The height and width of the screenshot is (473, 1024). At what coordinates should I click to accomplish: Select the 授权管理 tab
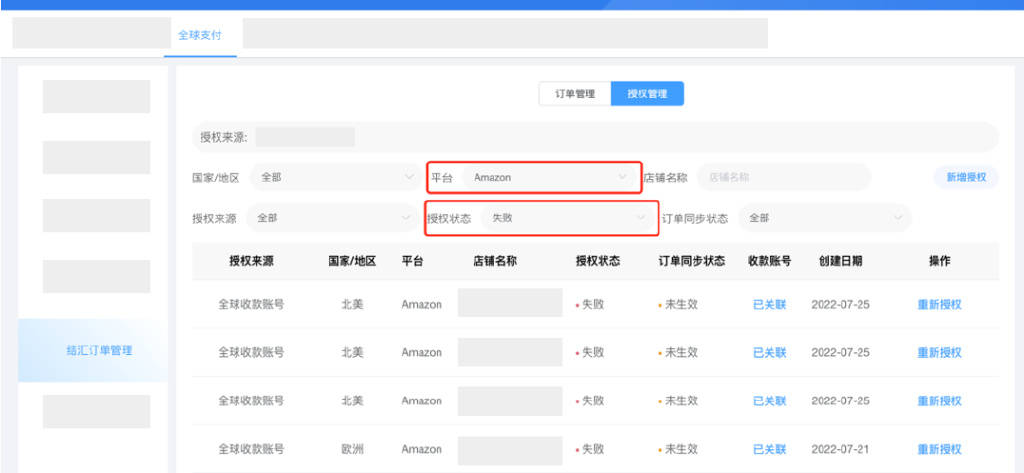(647, 94)
